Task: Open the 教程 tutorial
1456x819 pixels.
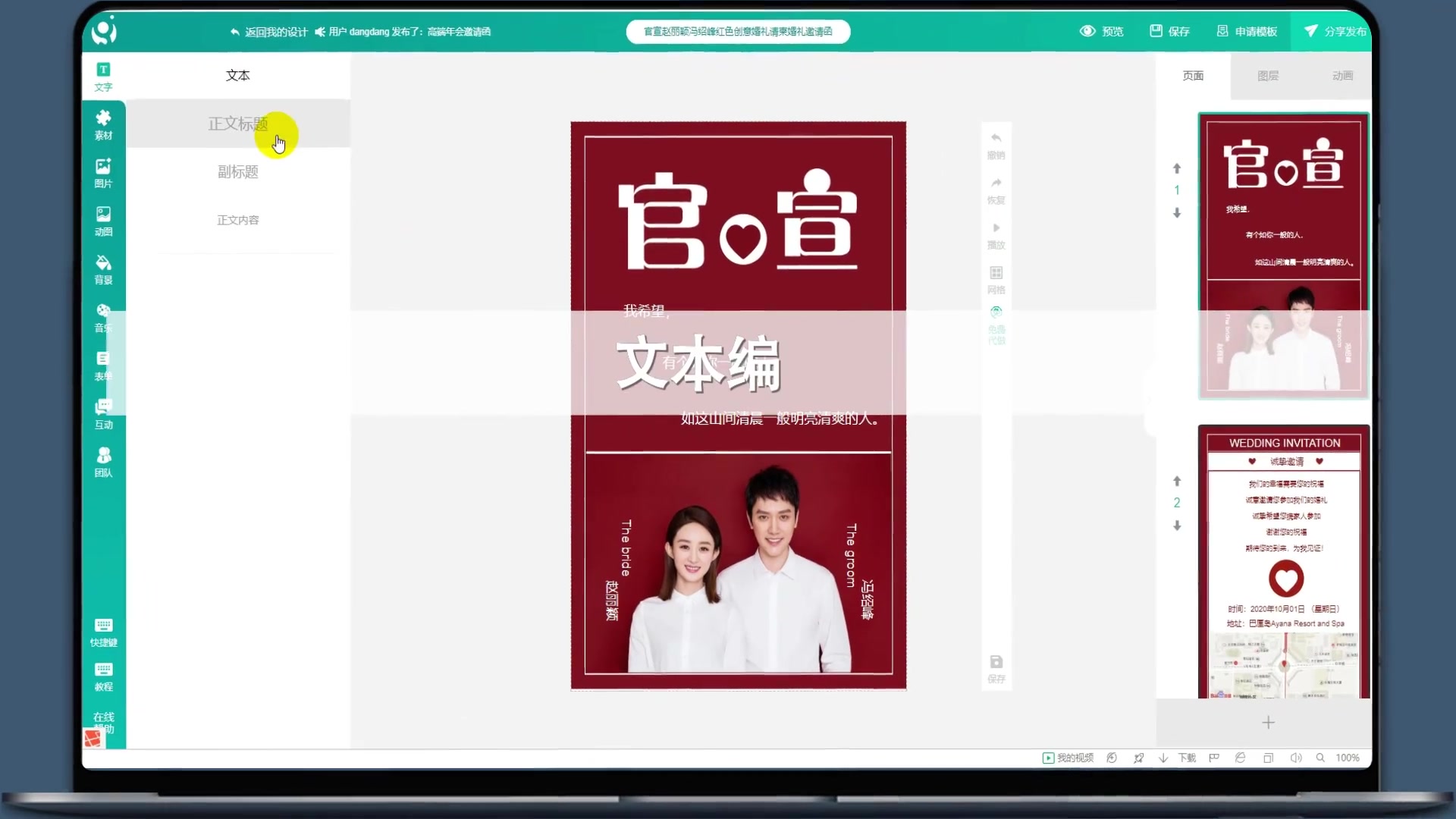Action: pyautogui.click(x=103, y=676)
